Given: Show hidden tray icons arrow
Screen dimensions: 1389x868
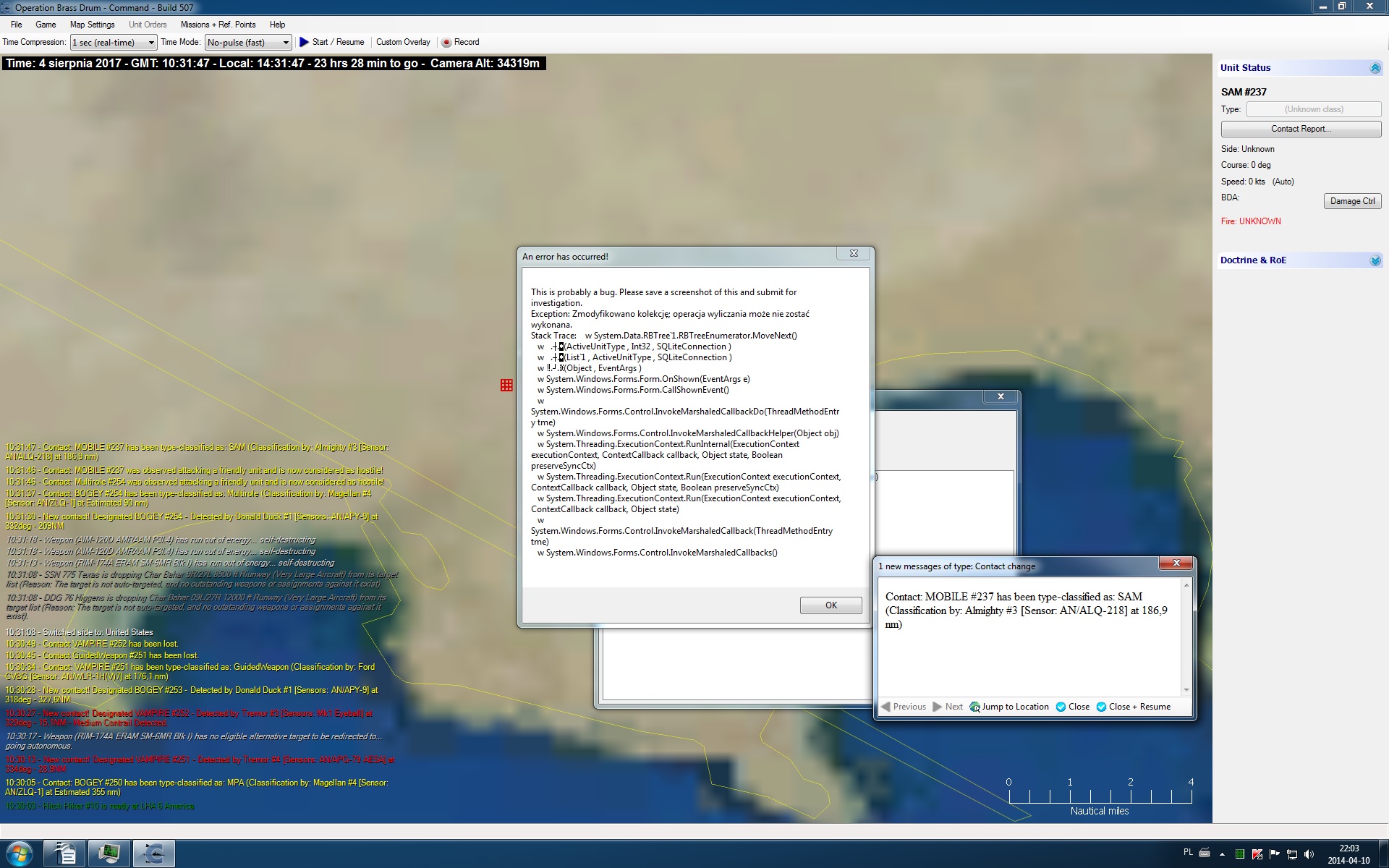Looking at the screenshot, I should 1223,854.
